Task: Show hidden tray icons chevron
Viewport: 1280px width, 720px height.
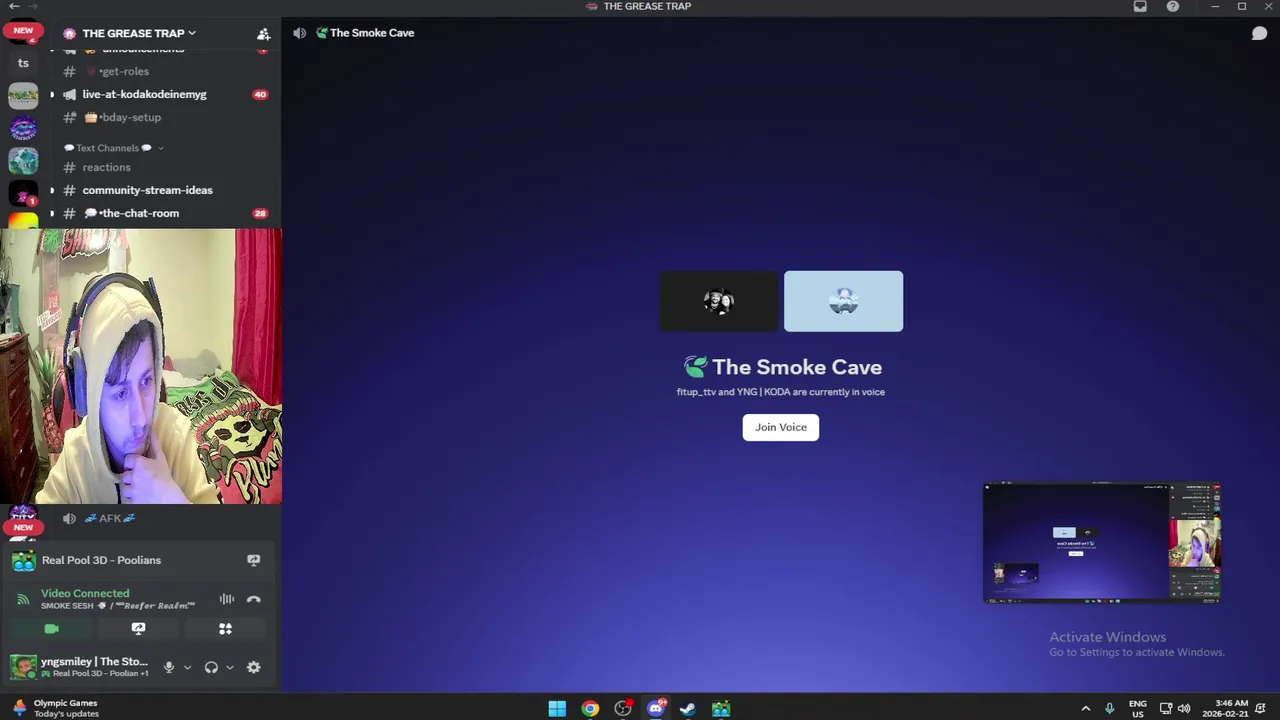Action: tap(1086, 708)
